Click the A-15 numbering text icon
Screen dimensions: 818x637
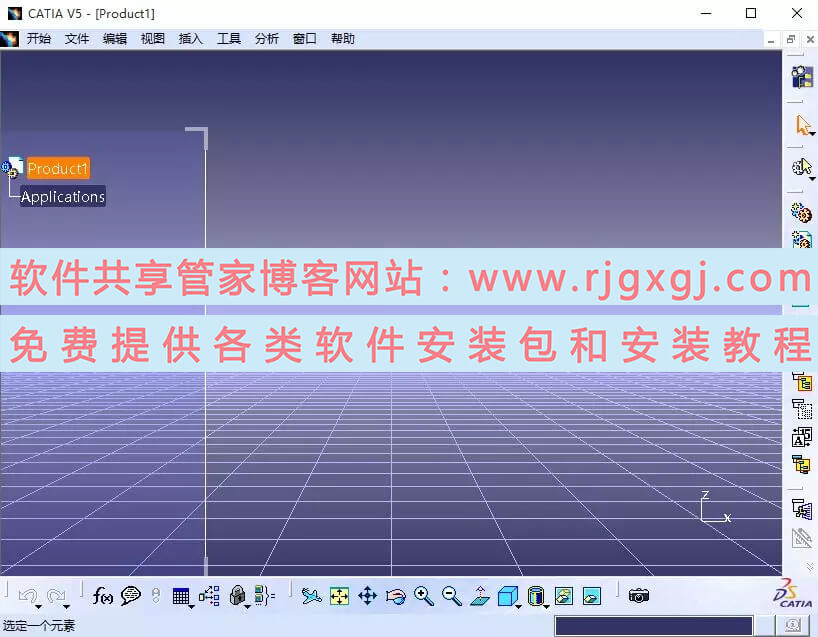click(x=802, y=437)
